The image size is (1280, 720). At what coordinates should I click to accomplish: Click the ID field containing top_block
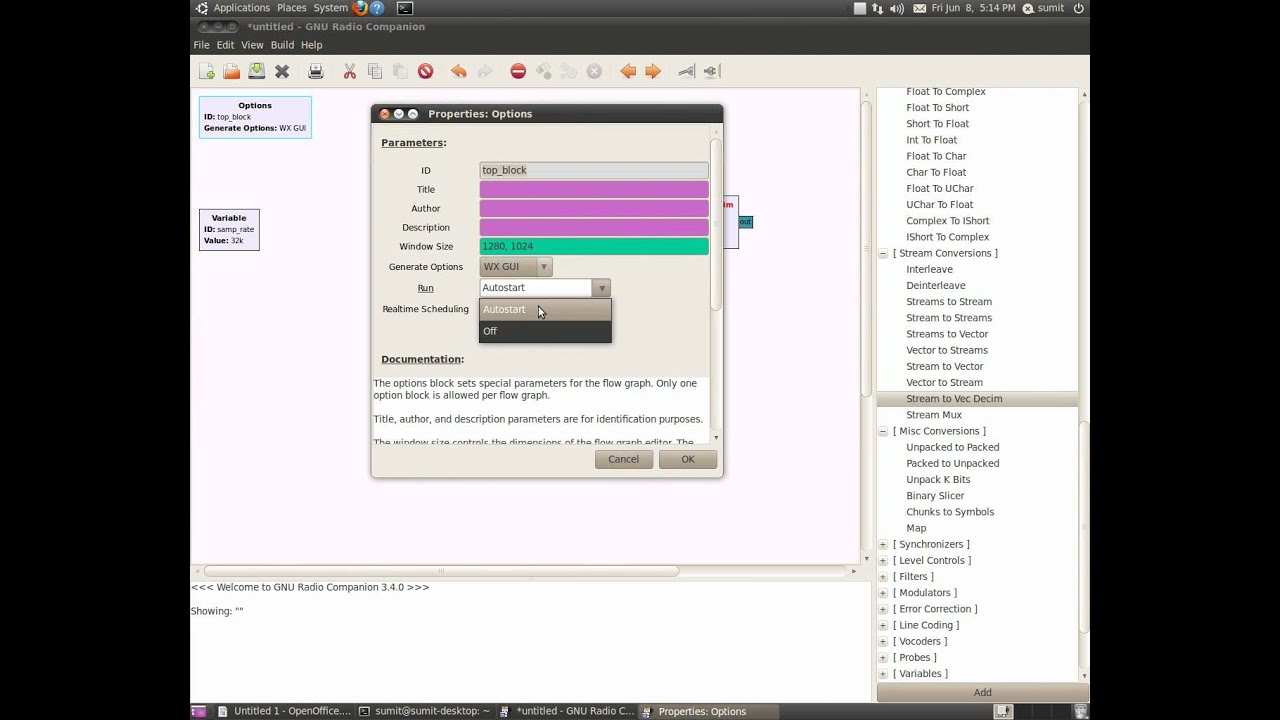click(594, 170)
